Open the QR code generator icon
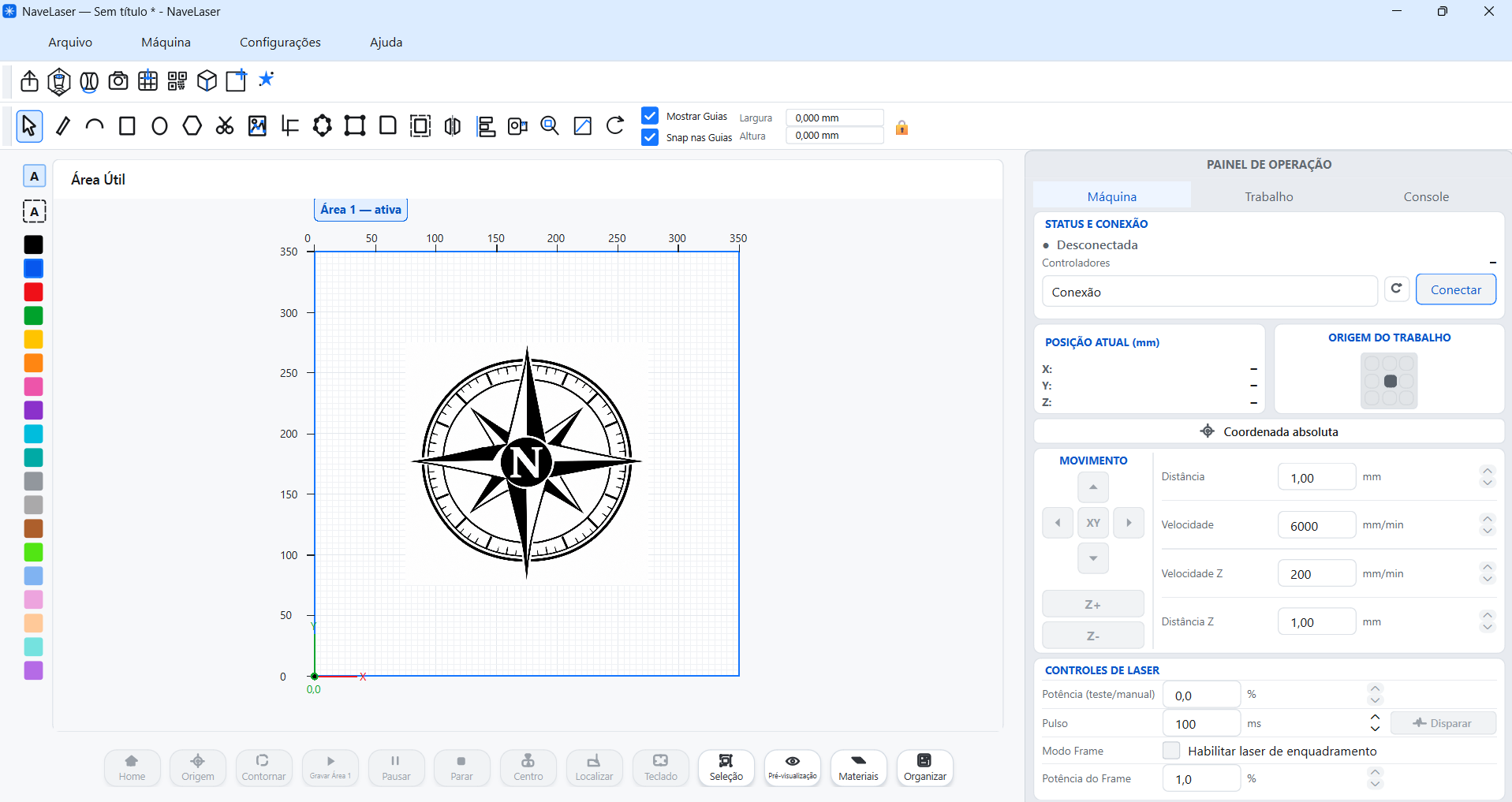The image size is (1512, 802). [x=177, y=81]
